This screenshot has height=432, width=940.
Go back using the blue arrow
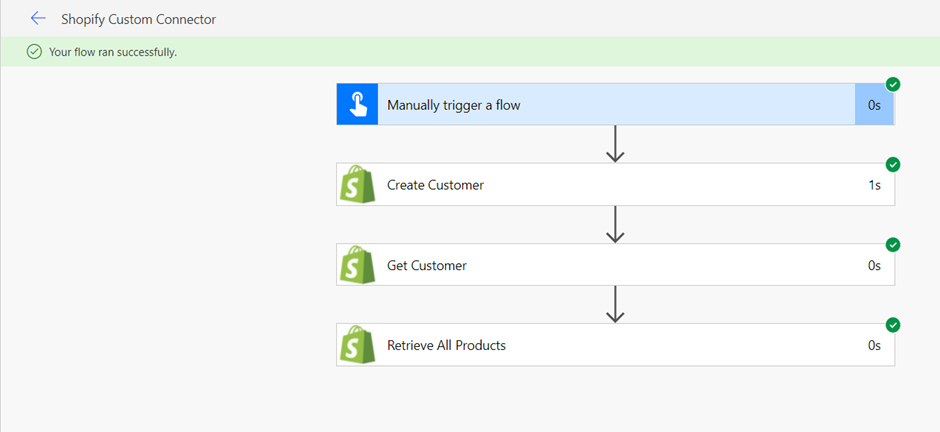pos(38,19)
